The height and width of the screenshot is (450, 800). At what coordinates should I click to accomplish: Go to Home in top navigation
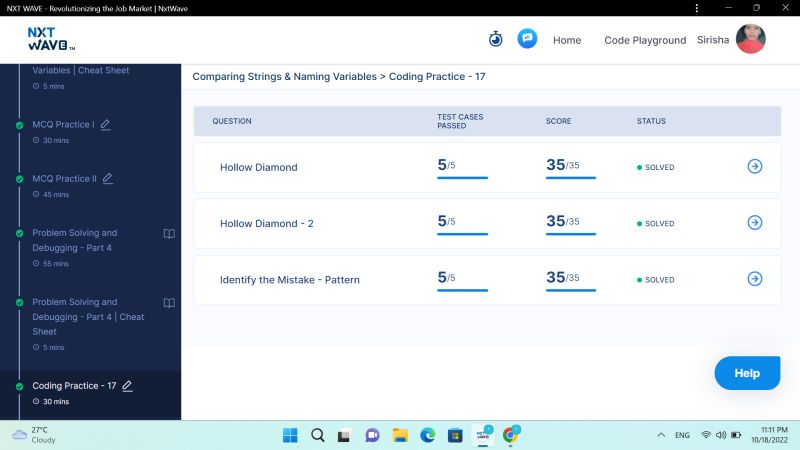(x=567, y=40)
